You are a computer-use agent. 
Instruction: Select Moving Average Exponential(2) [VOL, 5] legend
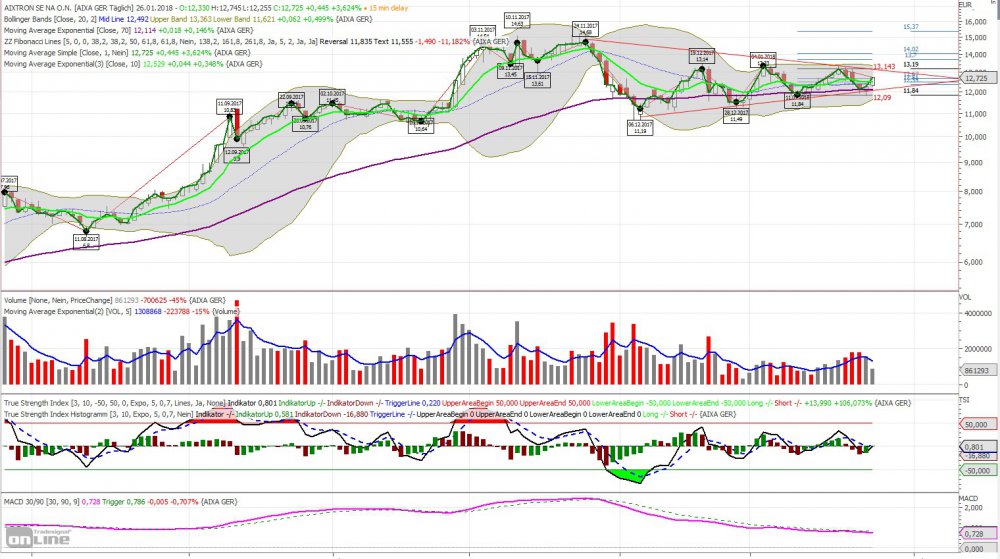point(121,312)
